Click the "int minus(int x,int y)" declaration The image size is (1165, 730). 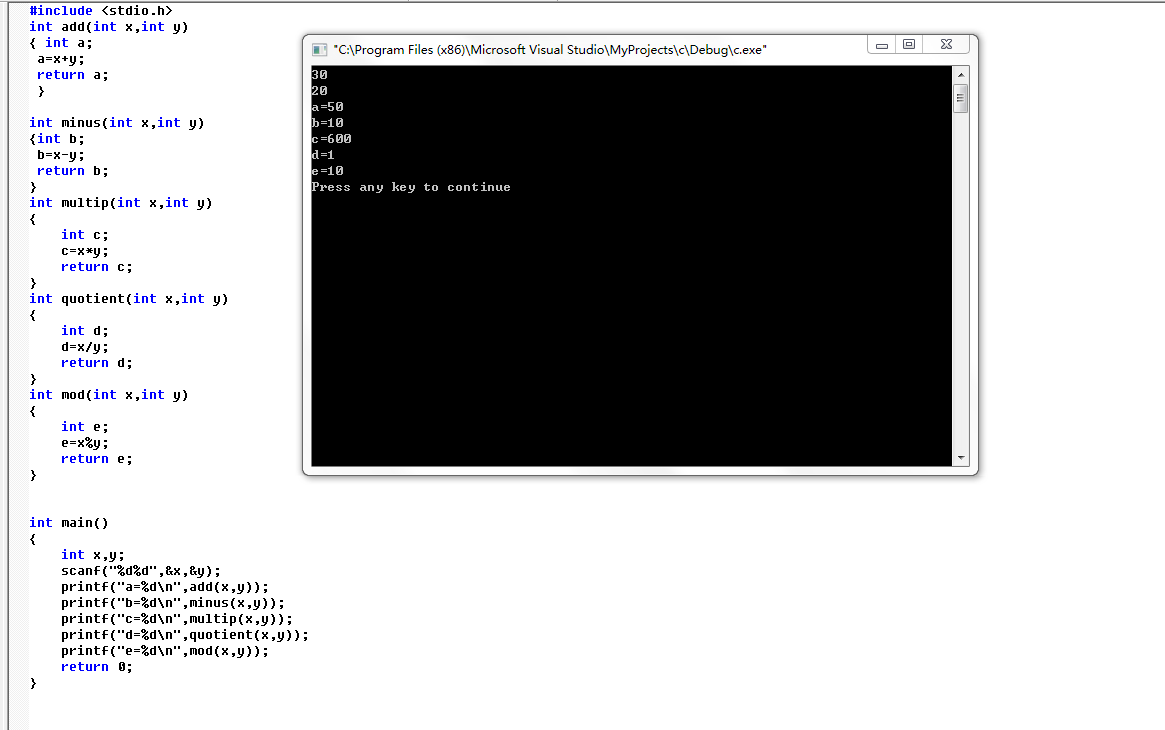(x=117, y=123)
